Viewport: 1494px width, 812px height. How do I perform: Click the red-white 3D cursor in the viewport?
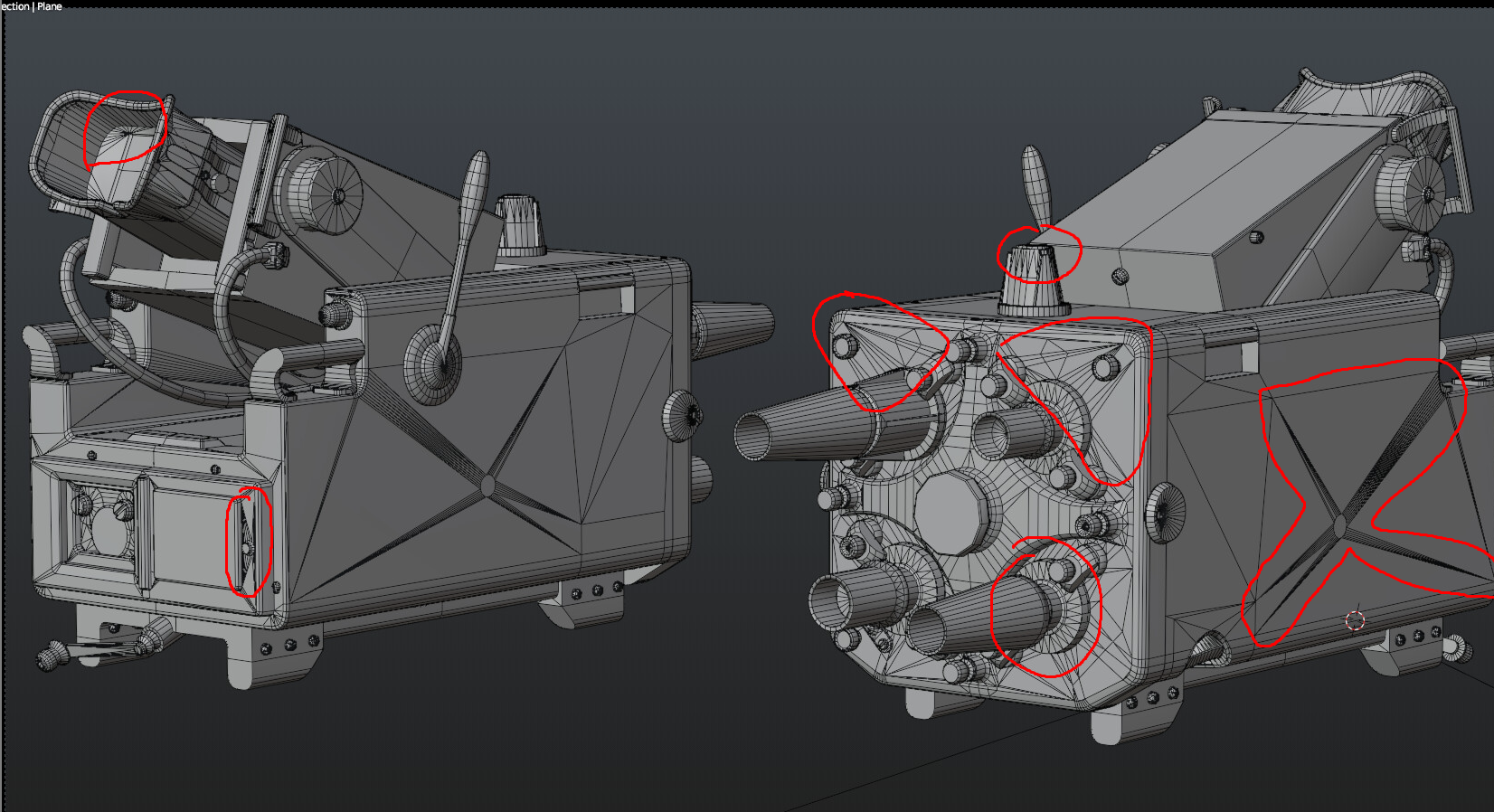coord(1355,619)
